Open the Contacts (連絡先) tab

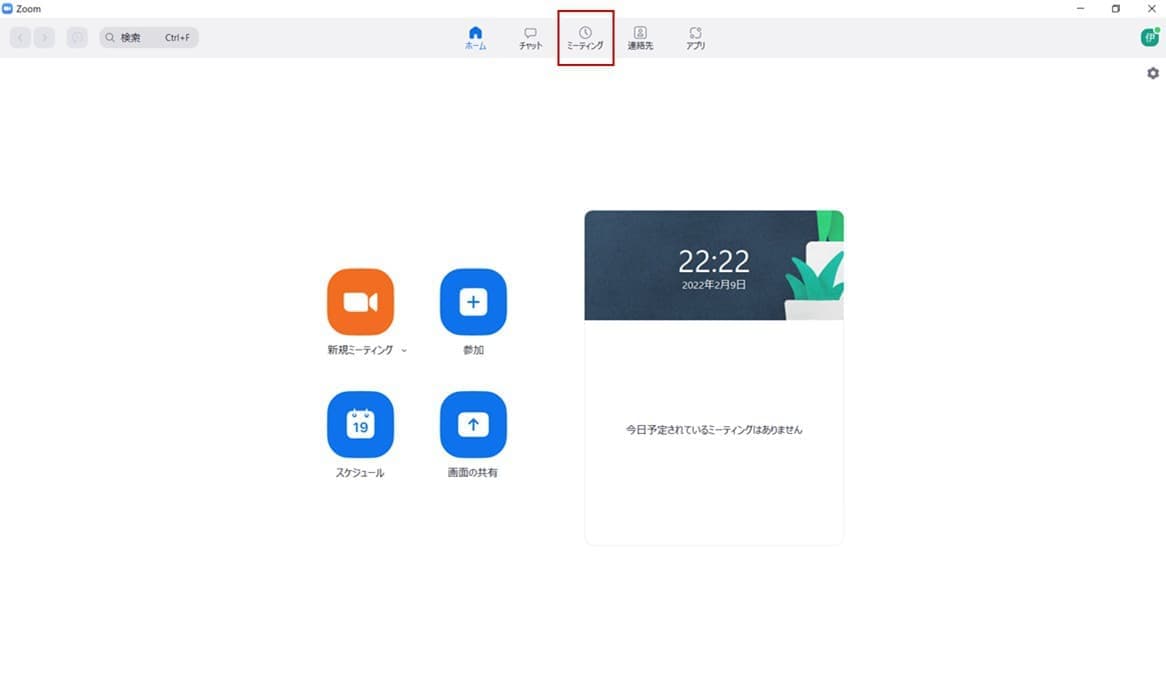pos(640,38)
